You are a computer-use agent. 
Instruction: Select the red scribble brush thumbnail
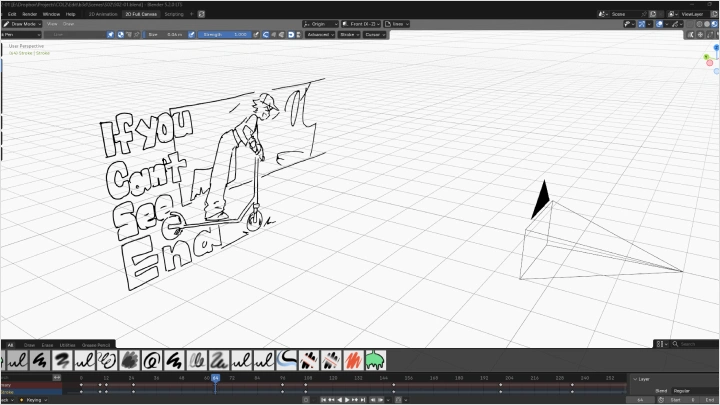[353, 361]
